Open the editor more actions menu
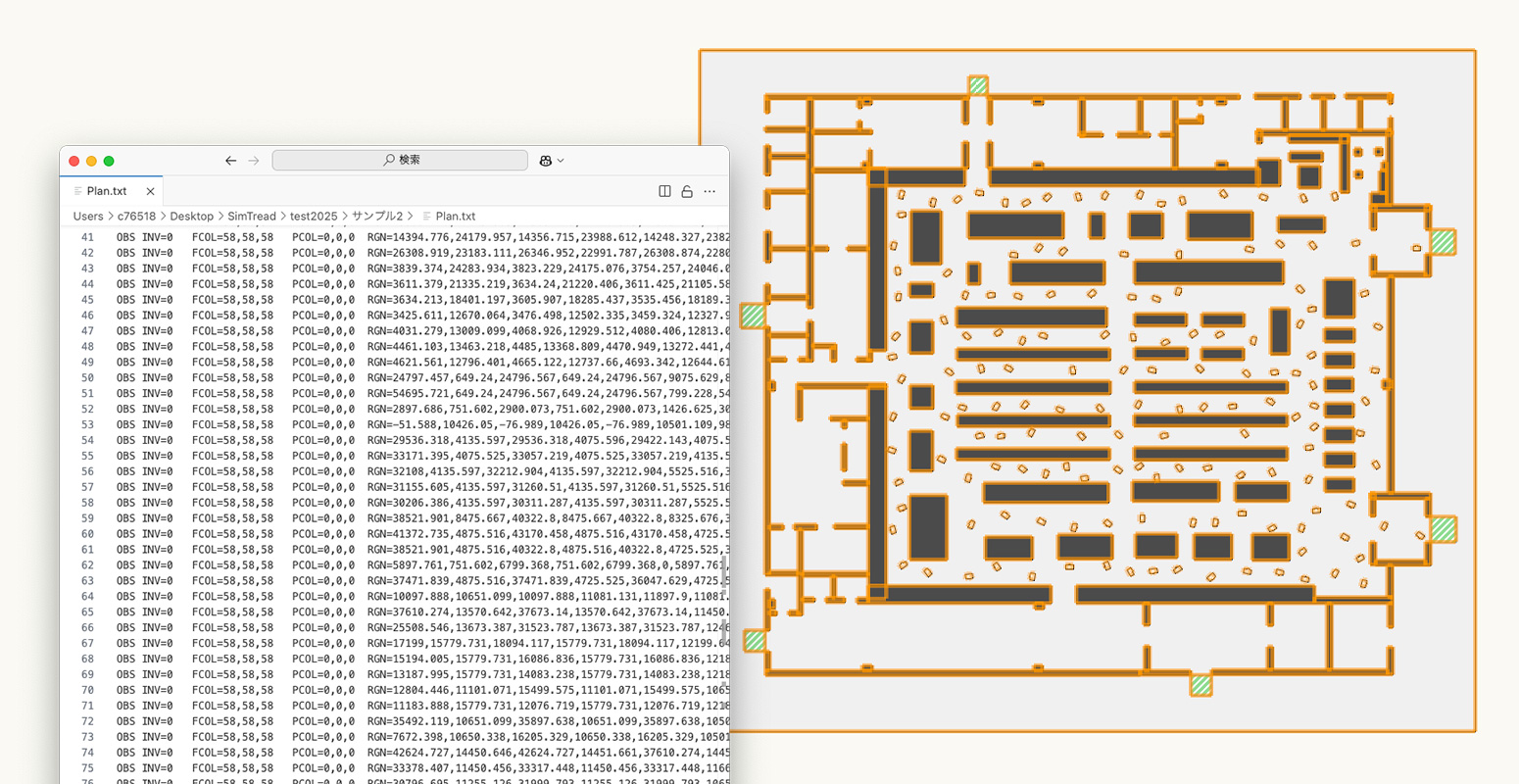This screenshot has width=1519, height=784. pos(710,191)
